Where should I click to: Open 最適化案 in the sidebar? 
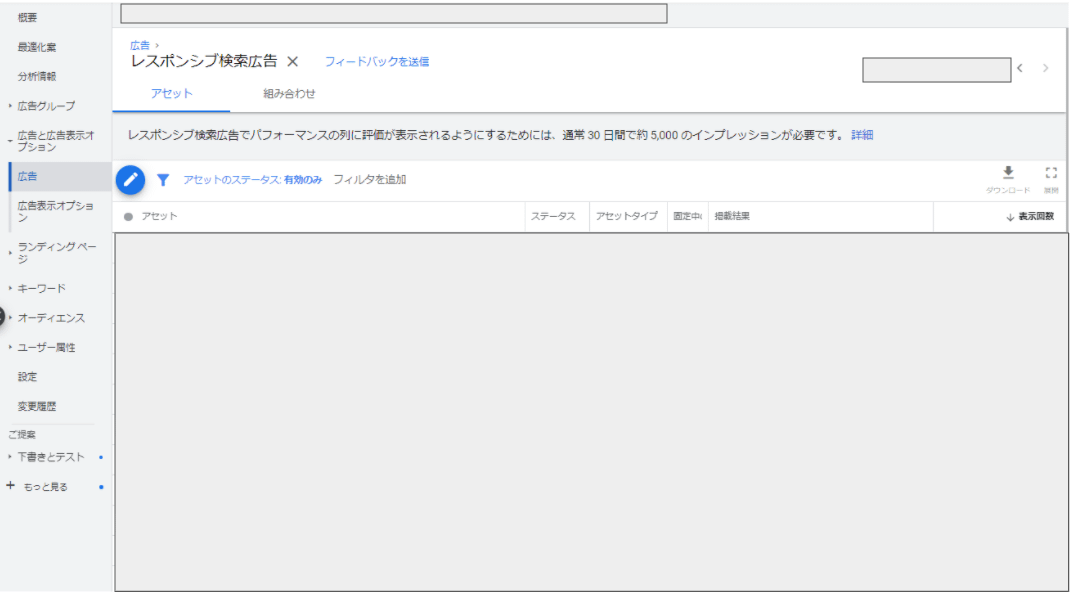37,47
